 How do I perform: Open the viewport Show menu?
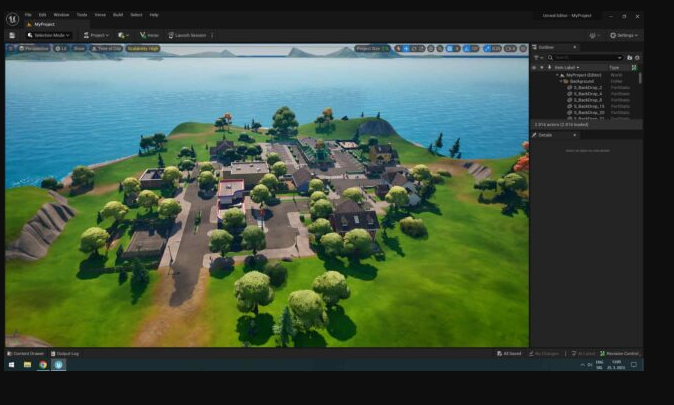[x=79, y=49]
